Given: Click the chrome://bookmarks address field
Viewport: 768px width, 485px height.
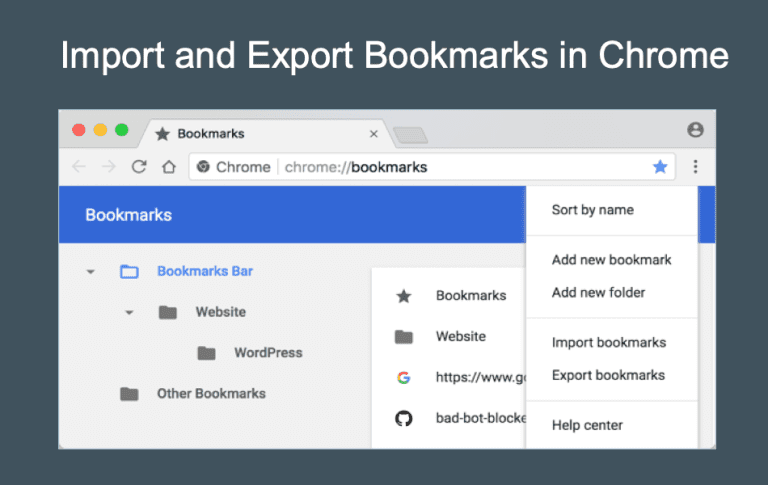Looking at the screenshot, I should point(432,167).
